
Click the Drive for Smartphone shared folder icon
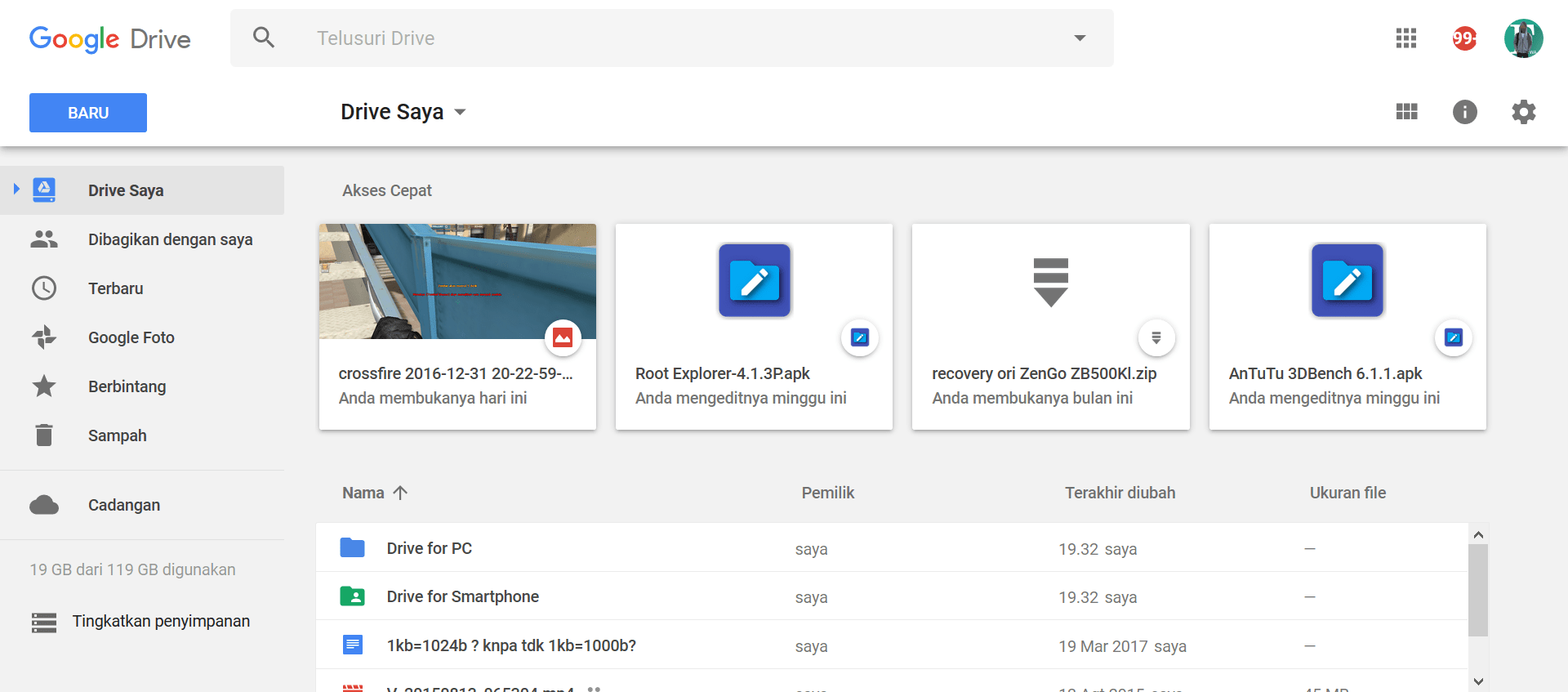click(x=352, y=596)
